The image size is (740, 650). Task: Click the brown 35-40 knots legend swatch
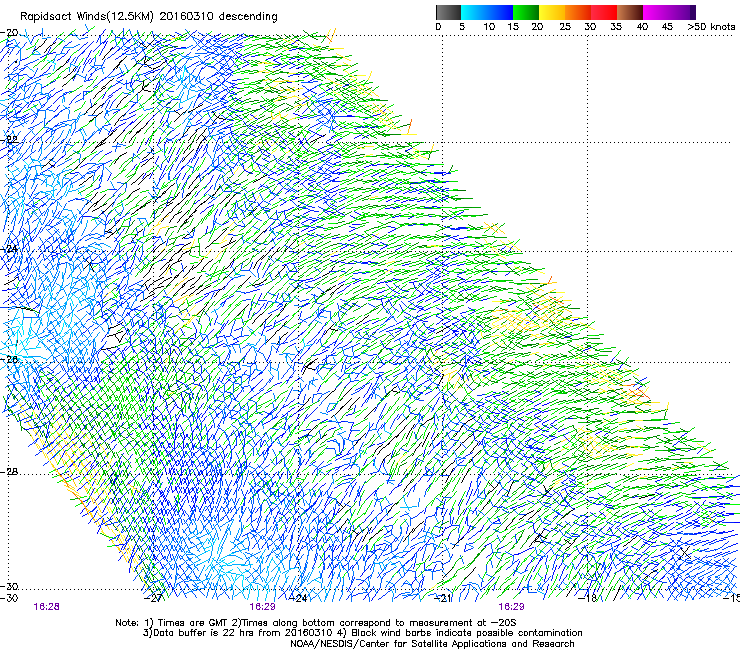[630, 12]
